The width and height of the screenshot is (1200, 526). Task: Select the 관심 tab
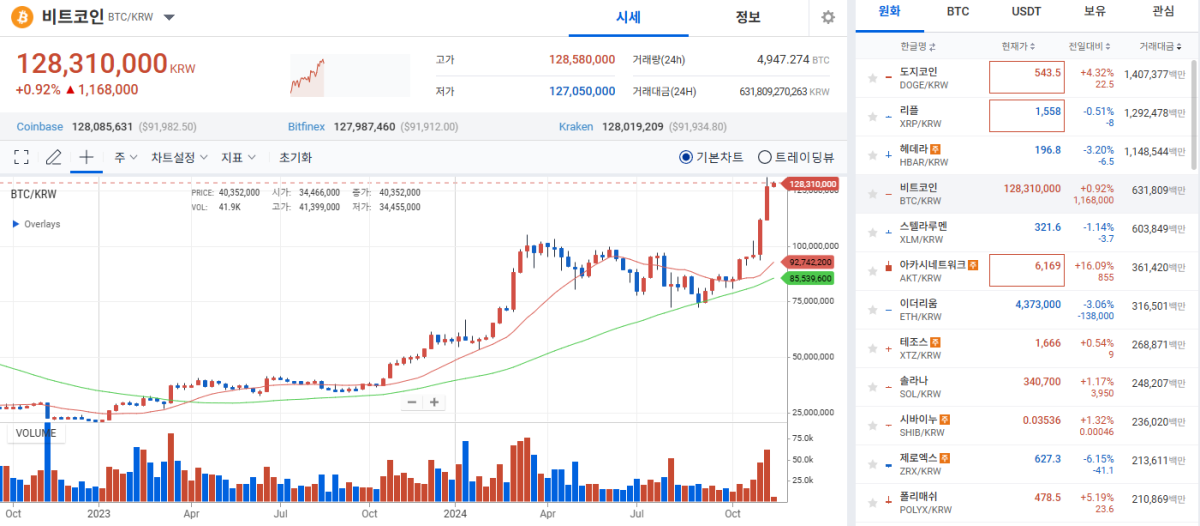1164,11
